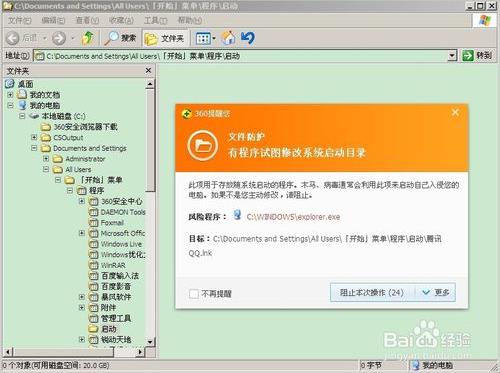Open the Help (帮助) menu
500x373 pixels.
click(x=190, y=20)
